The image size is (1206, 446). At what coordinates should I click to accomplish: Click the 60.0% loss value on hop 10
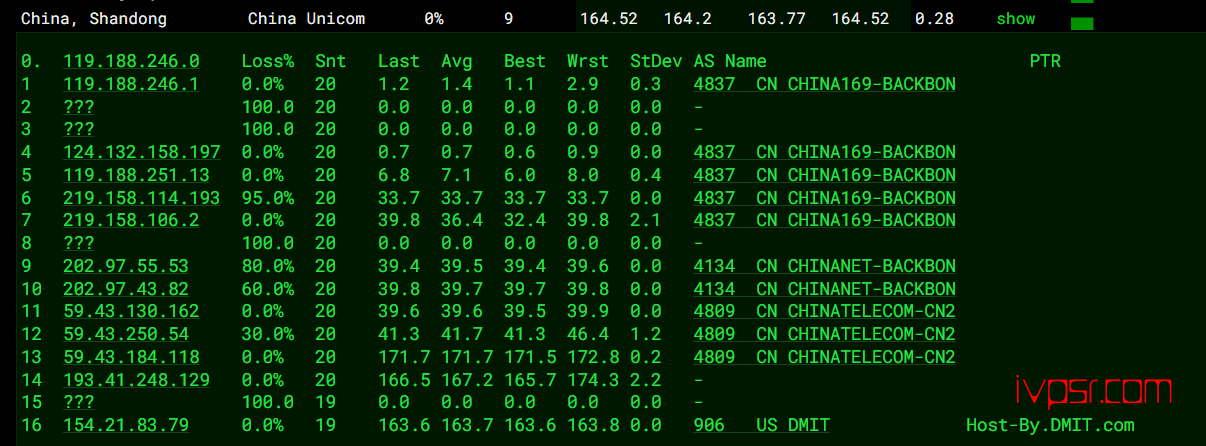click(x=268, y=289)
